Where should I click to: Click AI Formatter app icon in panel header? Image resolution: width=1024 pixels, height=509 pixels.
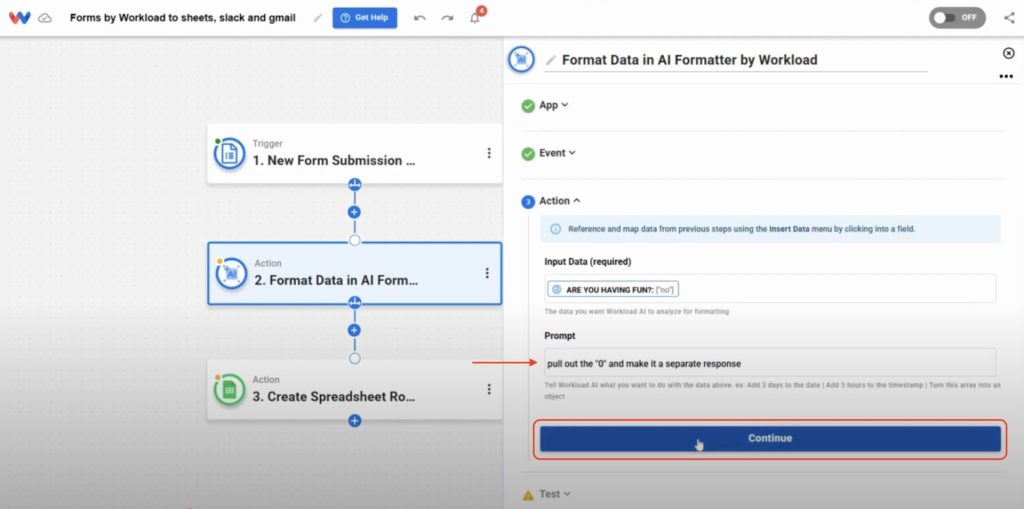521,59
